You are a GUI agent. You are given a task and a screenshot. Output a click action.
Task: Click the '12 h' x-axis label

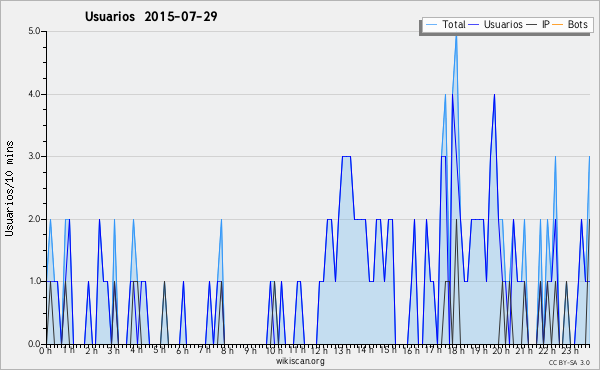click(319, 351)
